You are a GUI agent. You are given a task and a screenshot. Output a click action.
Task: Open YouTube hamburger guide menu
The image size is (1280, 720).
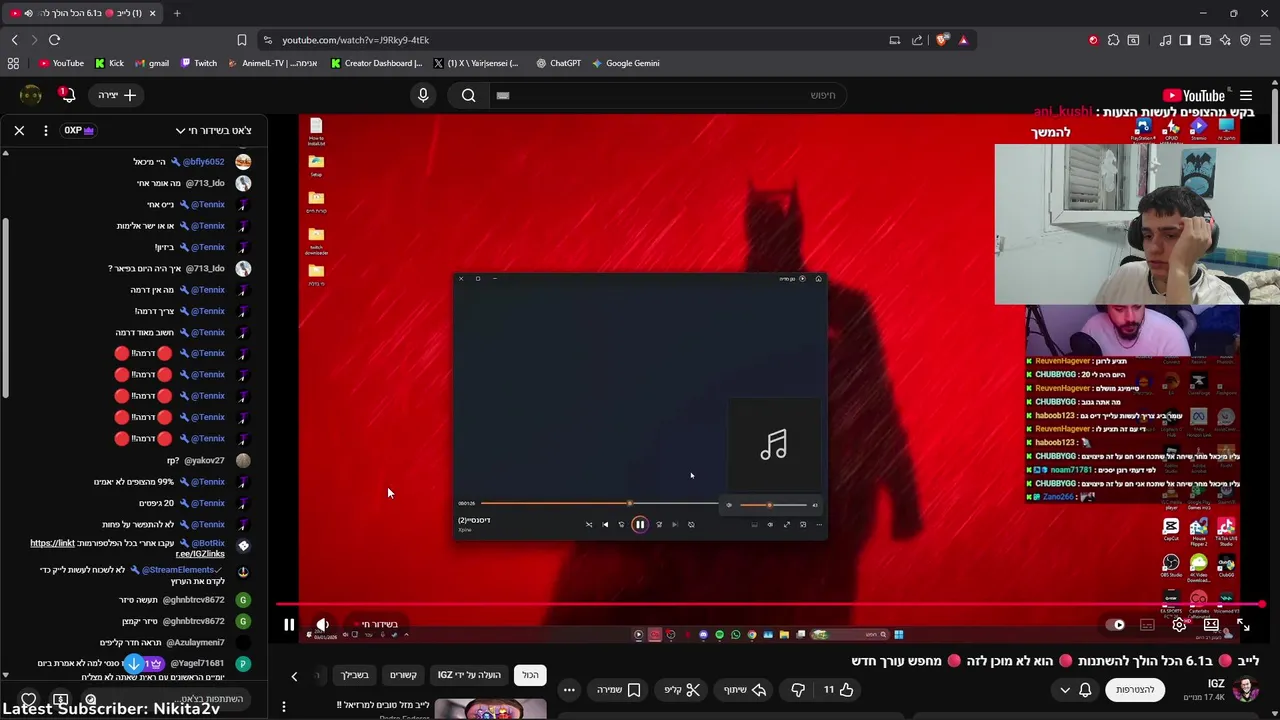(x=1246, y=96)
